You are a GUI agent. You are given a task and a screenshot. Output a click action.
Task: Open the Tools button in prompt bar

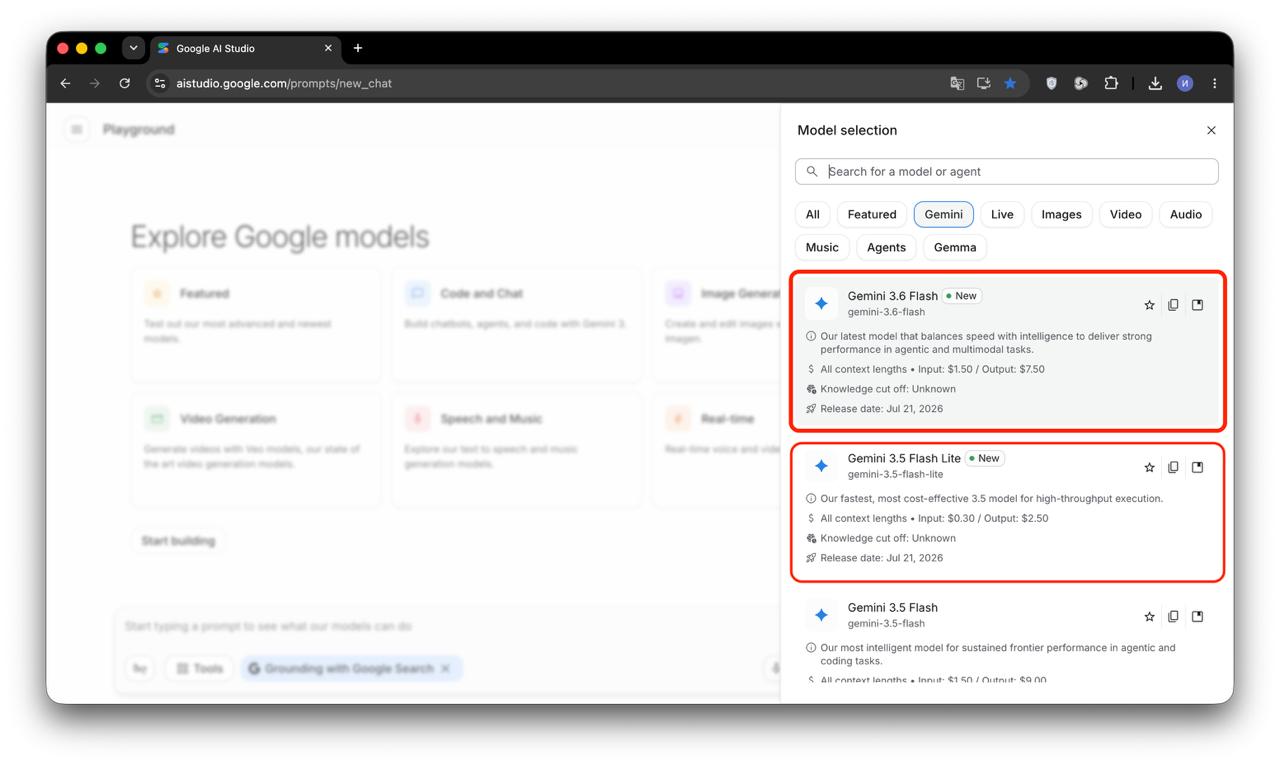coord(198,668)
